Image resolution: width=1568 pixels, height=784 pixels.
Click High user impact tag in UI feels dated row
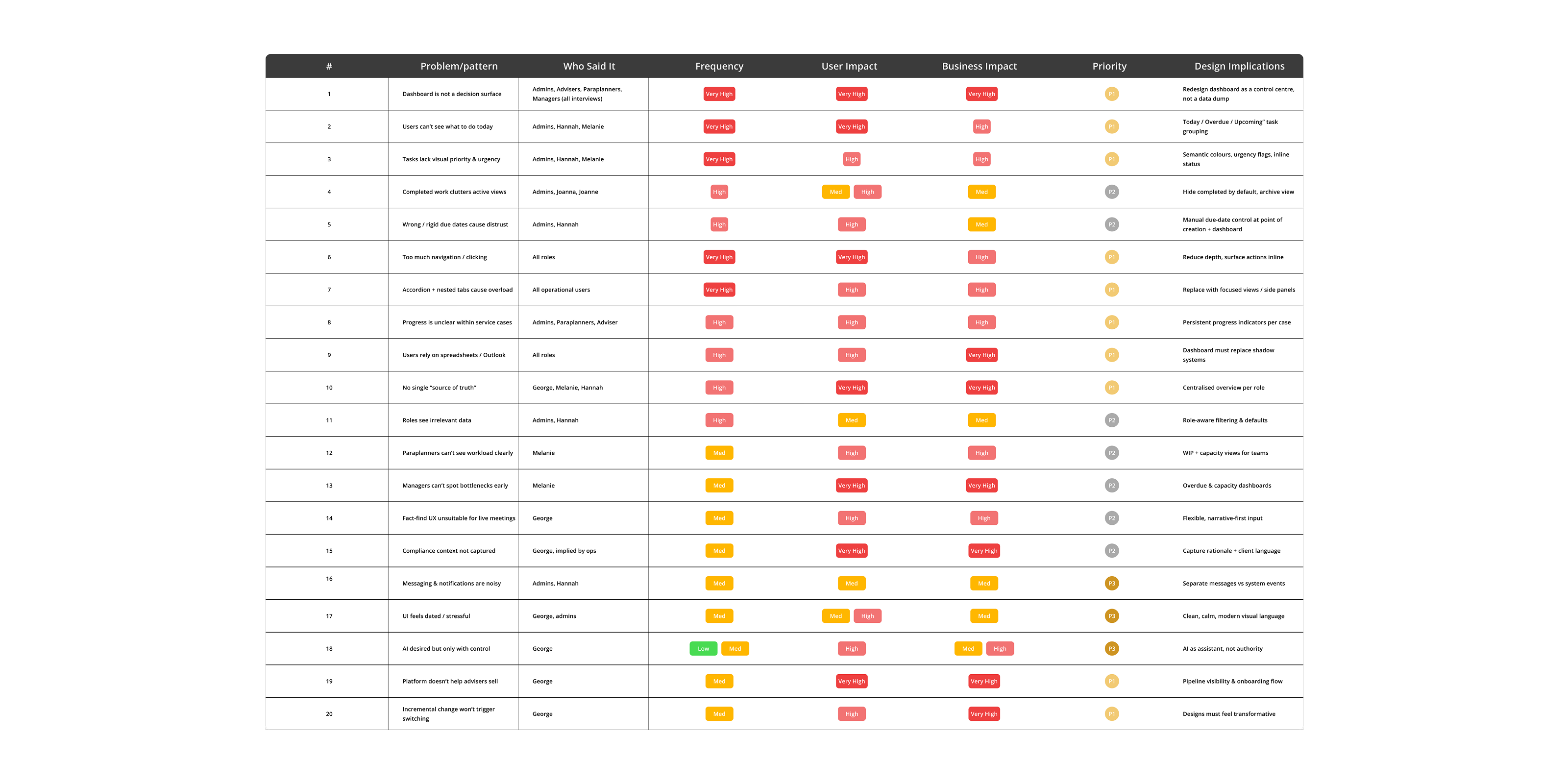(x=867, y=616)
